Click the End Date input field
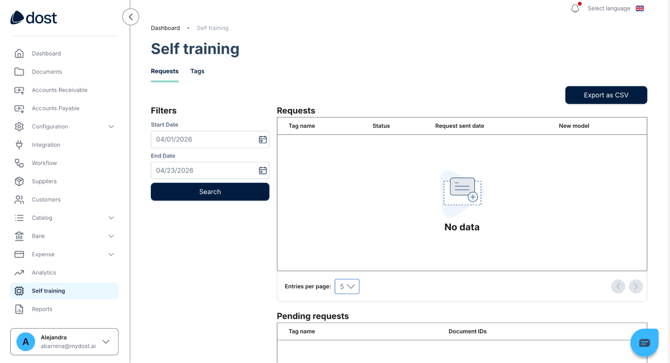This screenshot has width=670, height=363. [x=210, y=170]
